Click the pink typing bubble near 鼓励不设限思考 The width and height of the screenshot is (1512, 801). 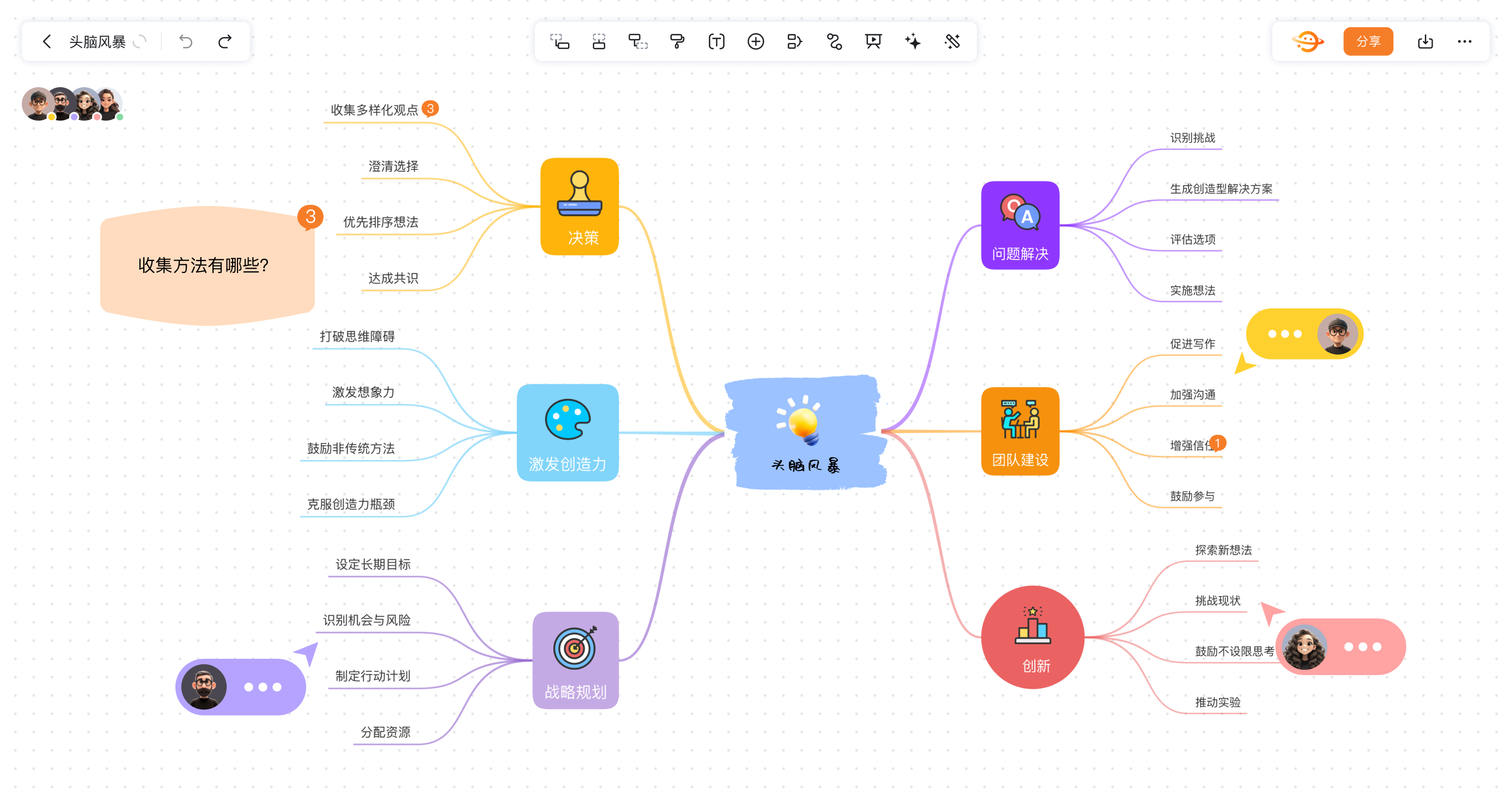[x=1340, y=647]
